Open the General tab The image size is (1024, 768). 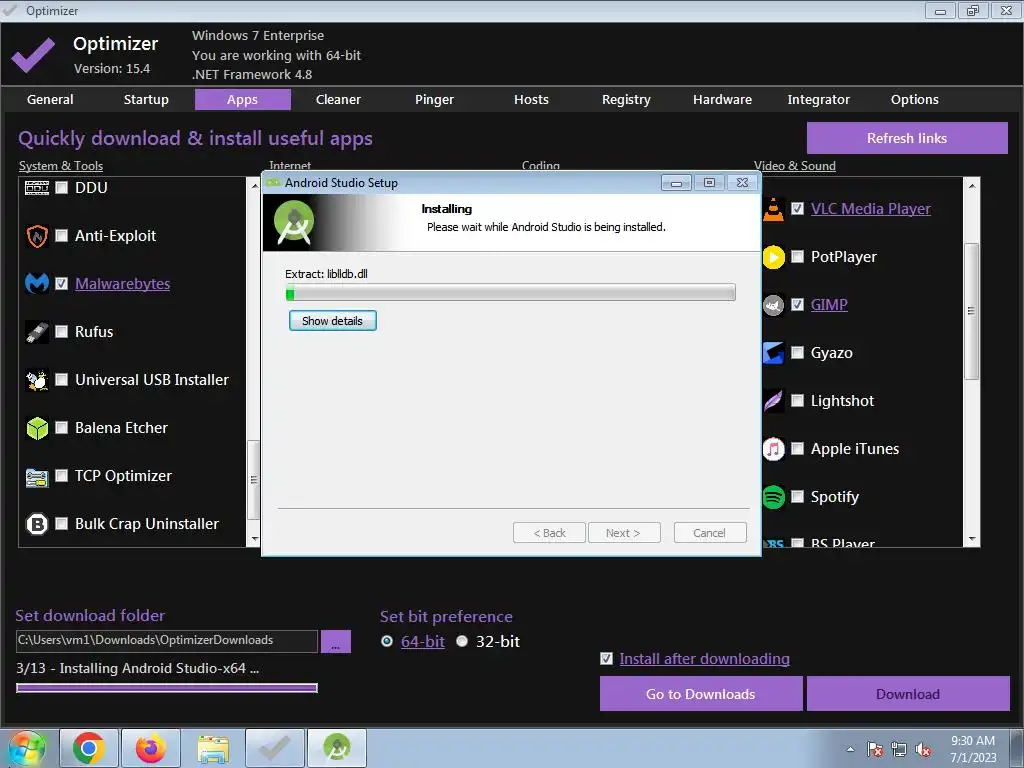click(50, 100)
